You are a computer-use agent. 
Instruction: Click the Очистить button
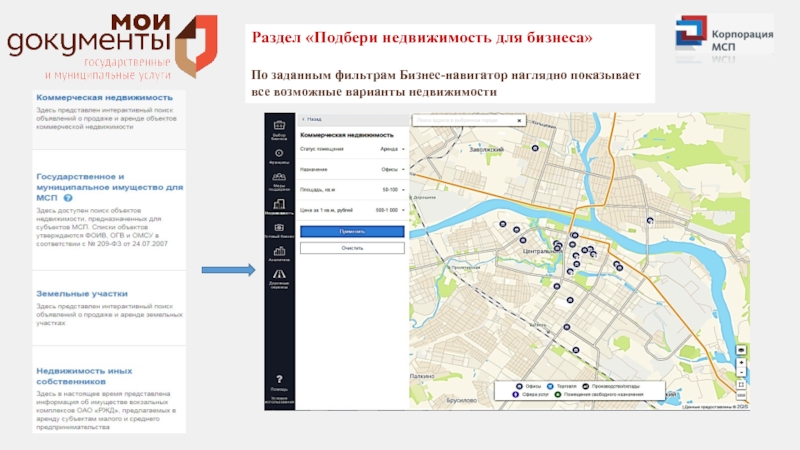pyautogui.click(x=352, y=248)
